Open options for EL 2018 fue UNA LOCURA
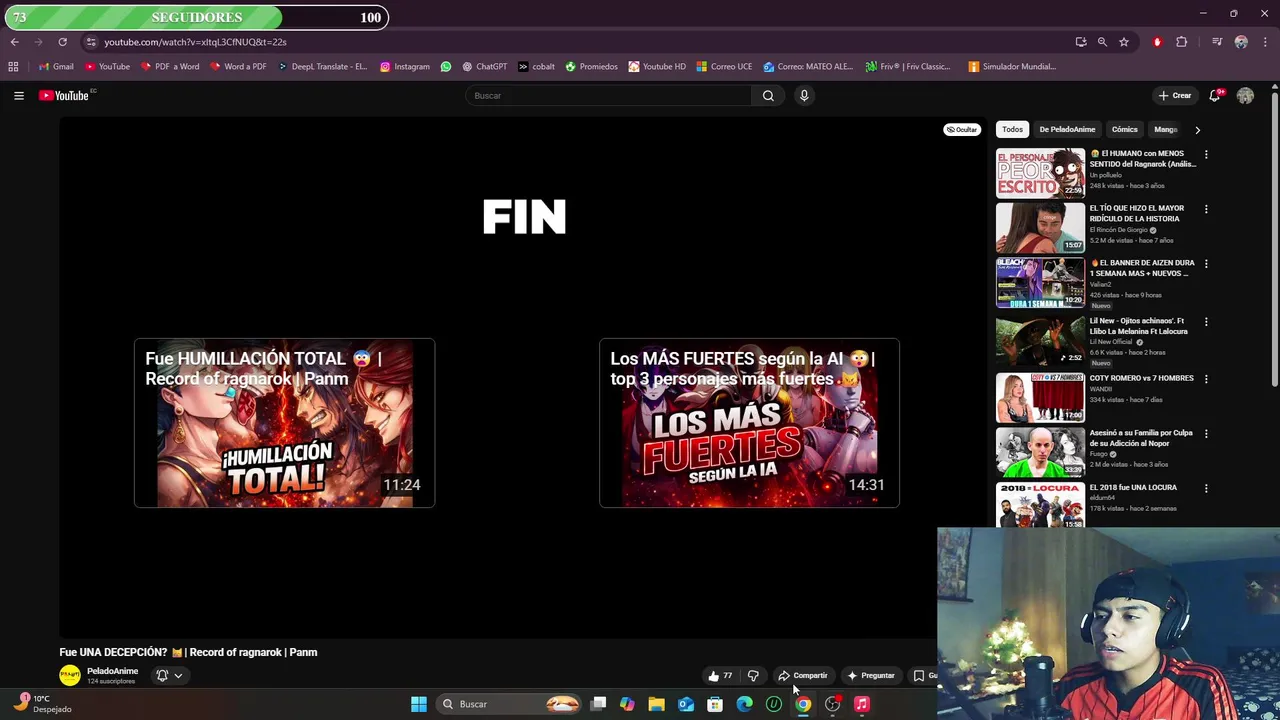This screenshot has width=1280, height=720. (x=1206, y=489)
